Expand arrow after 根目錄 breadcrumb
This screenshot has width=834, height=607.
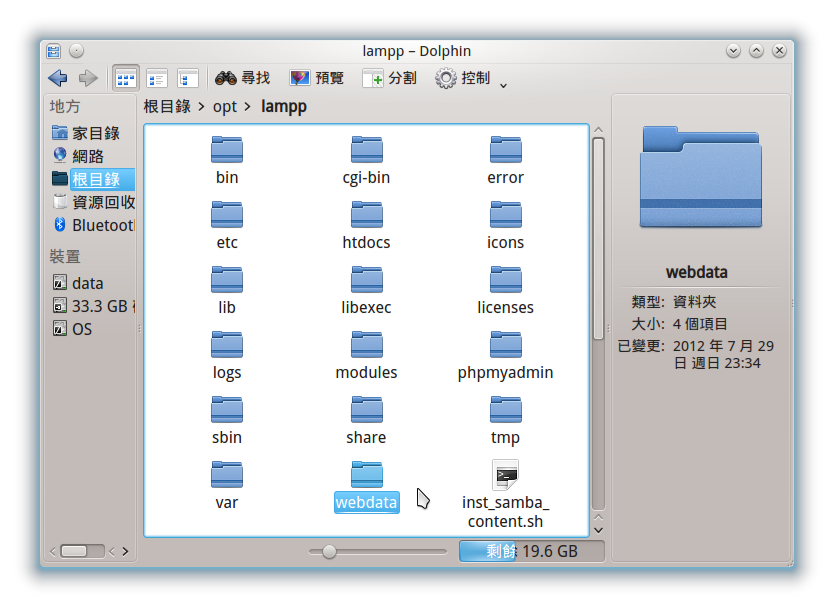click(x=201, y=107)
